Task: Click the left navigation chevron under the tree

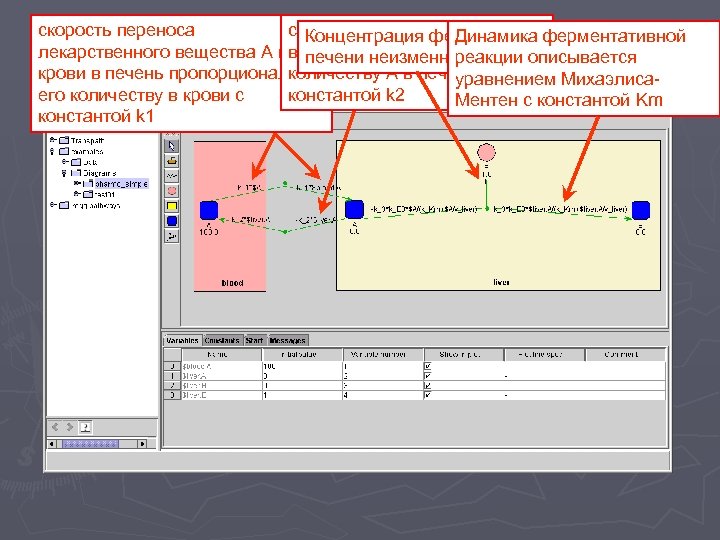Action: 55,427
